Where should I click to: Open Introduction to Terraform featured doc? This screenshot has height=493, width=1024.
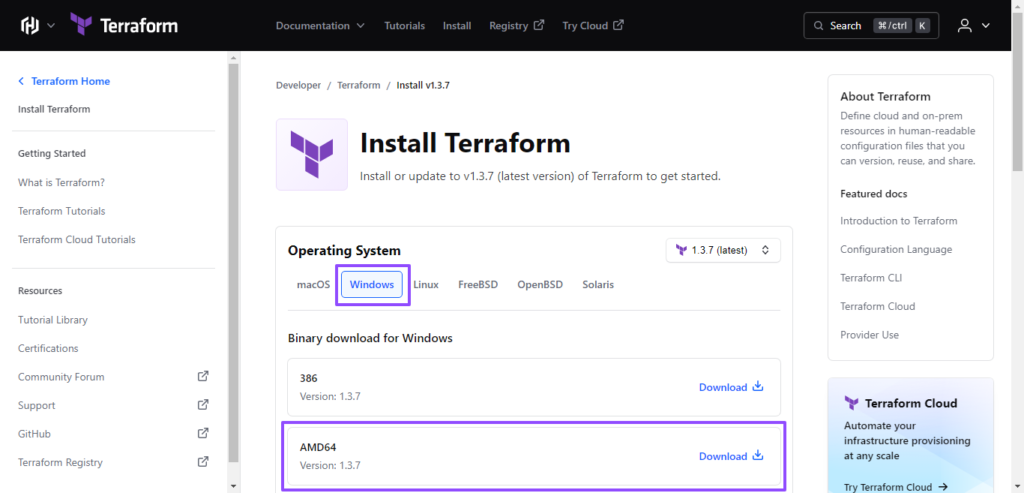(899, 221)
